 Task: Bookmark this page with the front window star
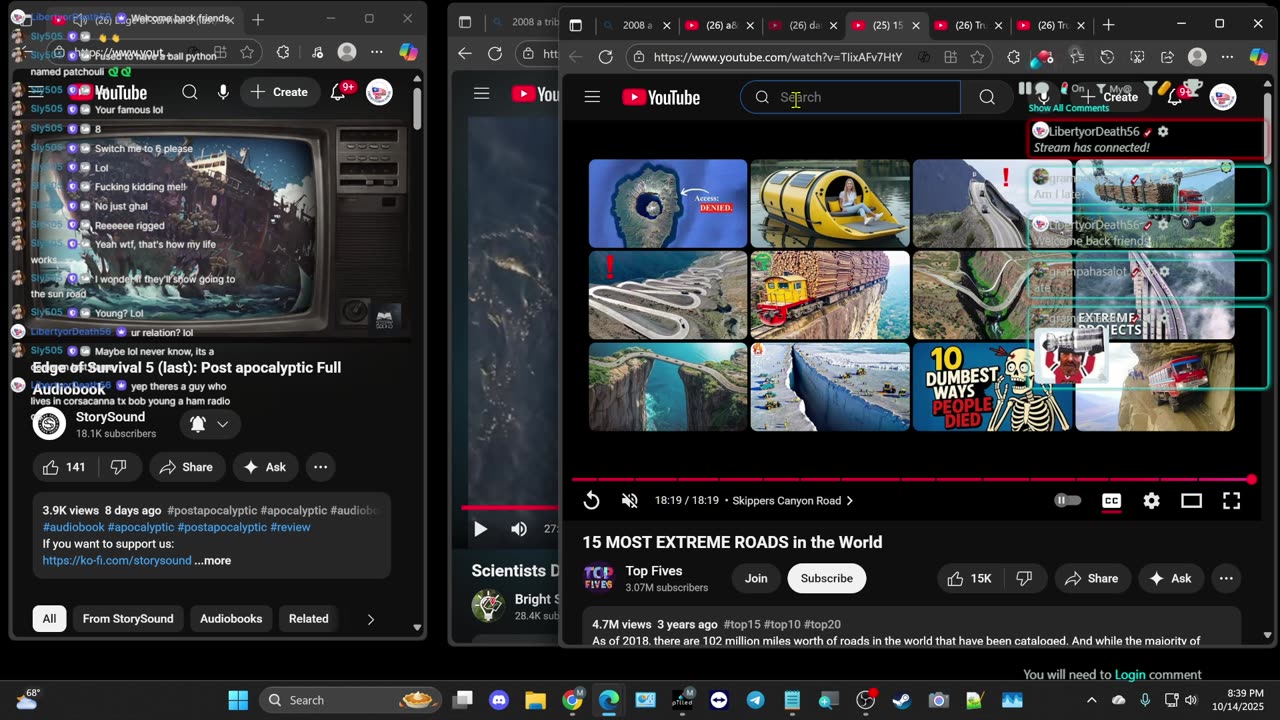point(977,57)
